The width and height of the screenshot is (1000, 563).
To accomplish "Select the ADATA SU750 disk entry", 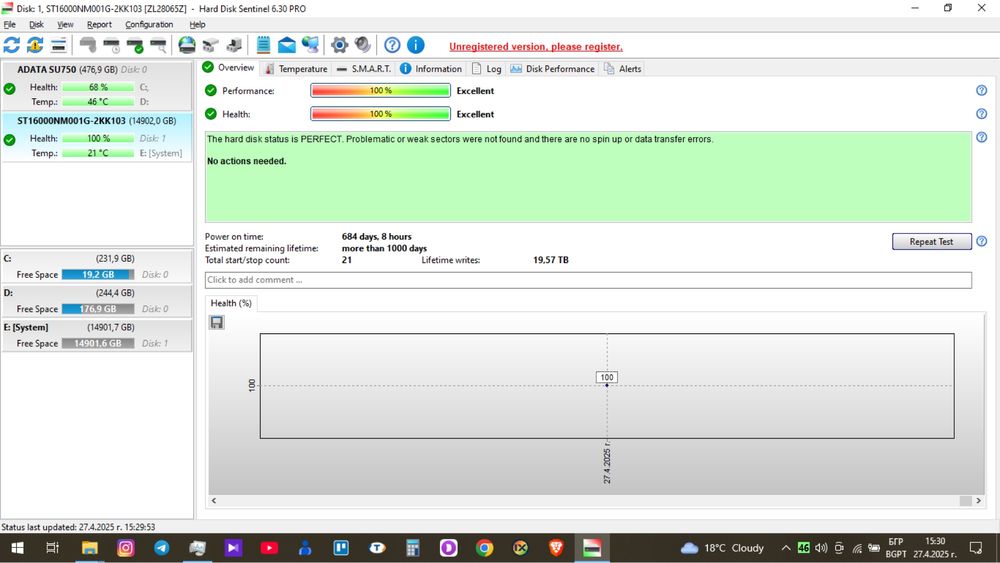I will click(97, 85).
